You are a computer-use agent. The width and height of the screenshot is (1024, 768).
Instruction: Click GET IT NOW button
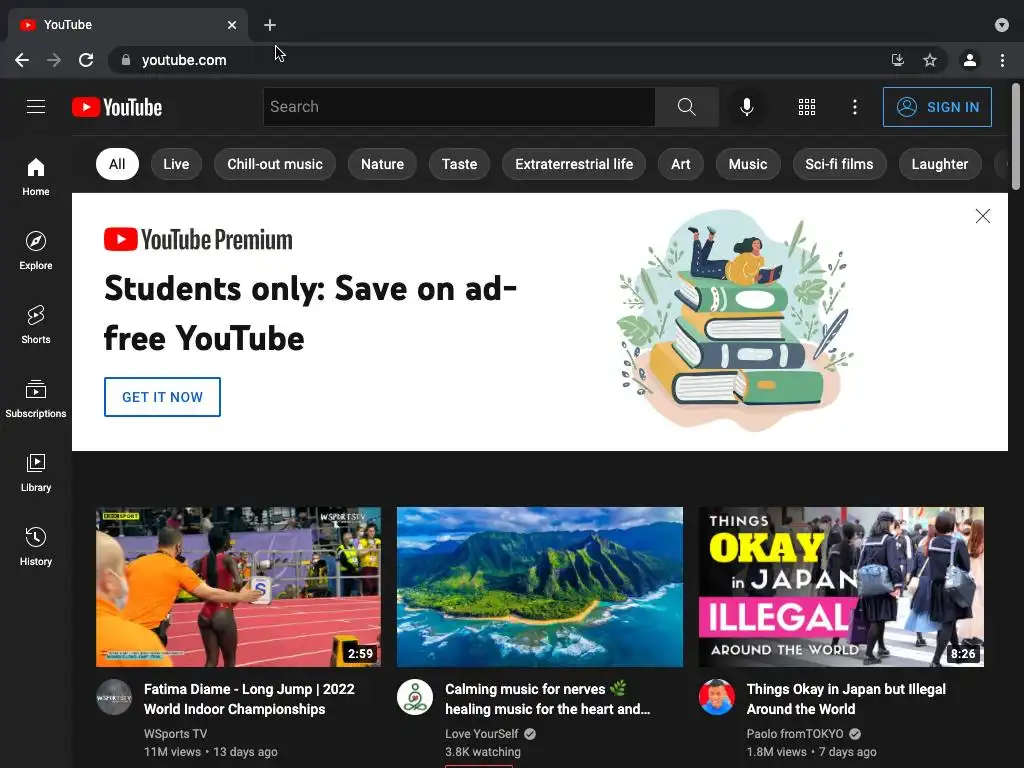[x=162, y=396]
